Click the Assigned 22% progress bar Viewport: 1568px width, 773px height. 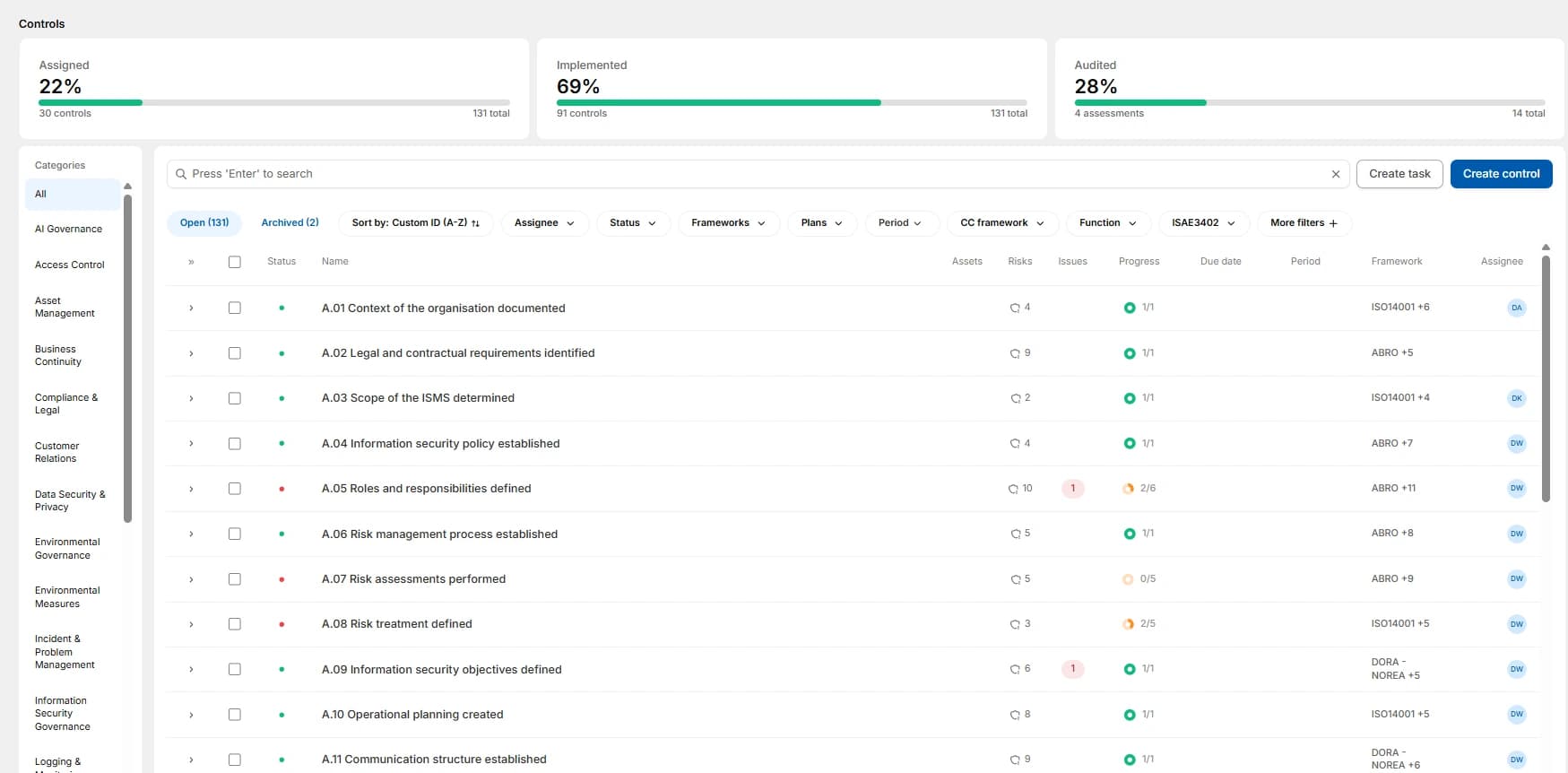point(274,103)
